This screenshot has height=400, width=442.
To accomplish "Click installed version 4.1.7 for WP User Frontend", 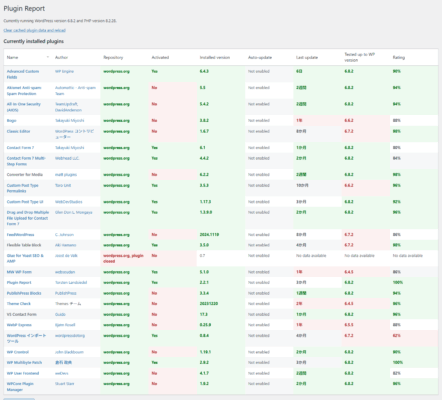I will pyautogui.click(x=204, y=373).
